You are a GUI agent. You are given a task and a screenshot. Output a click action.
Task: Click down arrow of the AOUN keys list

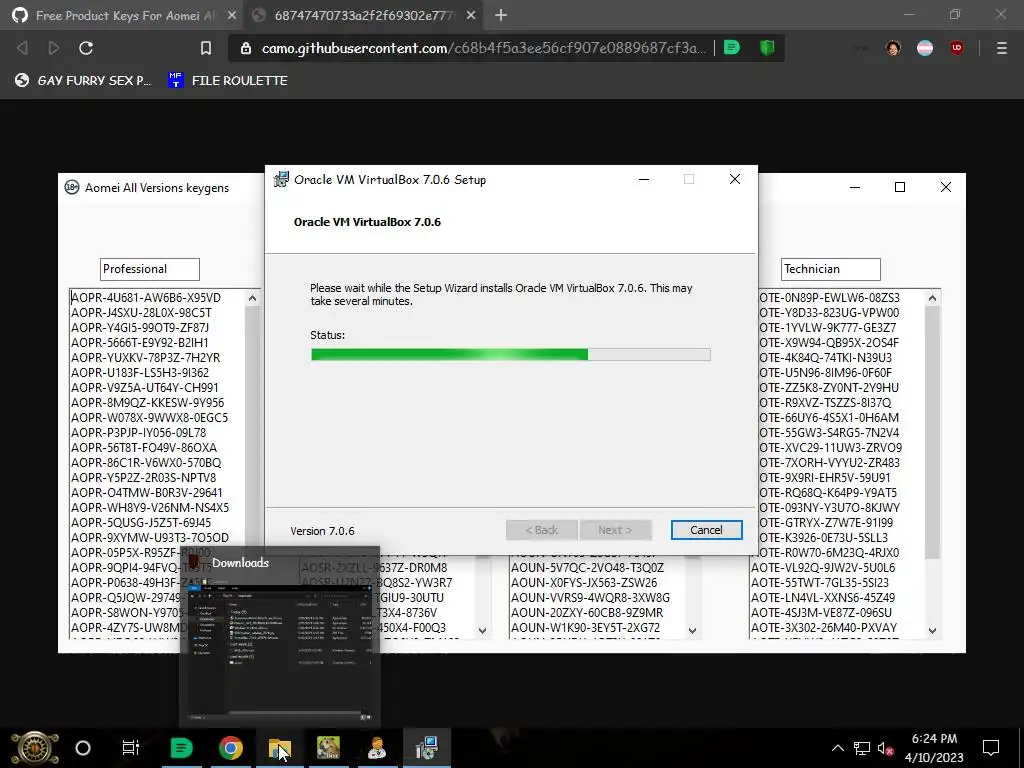tap(693, 631)
